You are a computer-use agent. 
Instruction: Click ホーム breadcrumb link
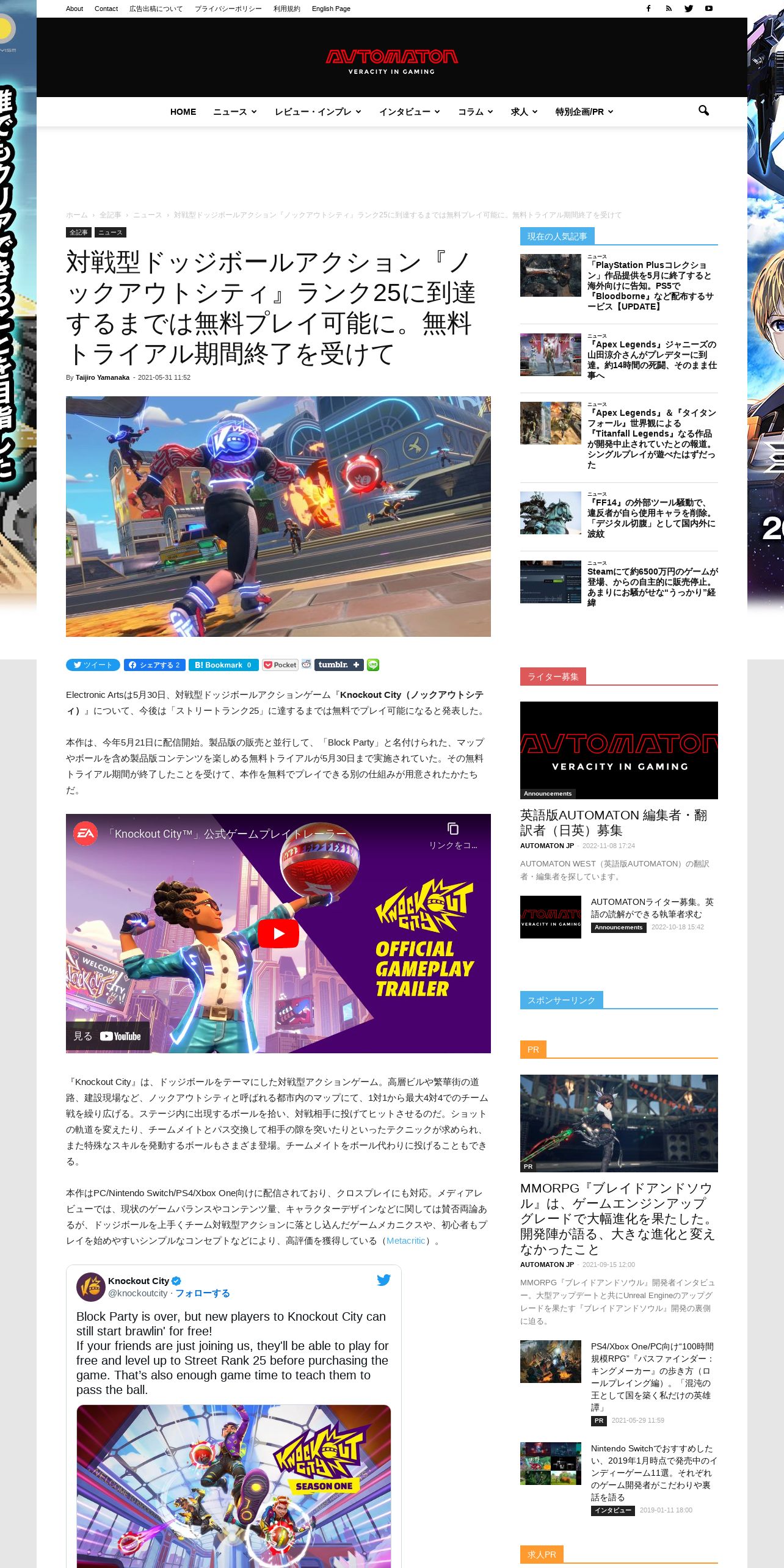coord(77,215)
